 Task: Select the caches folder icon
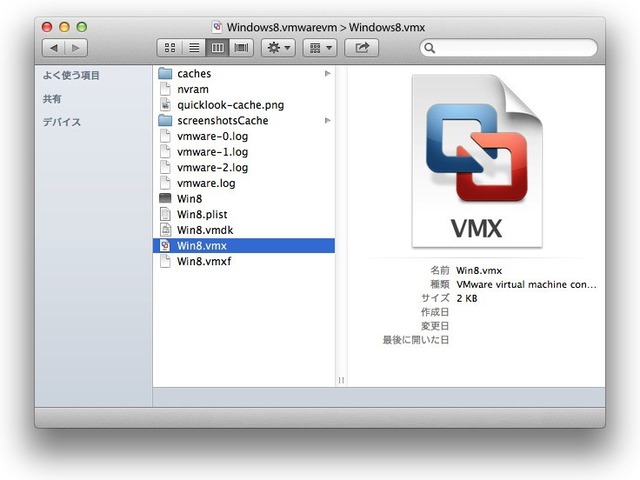click(x=165, y=73)
